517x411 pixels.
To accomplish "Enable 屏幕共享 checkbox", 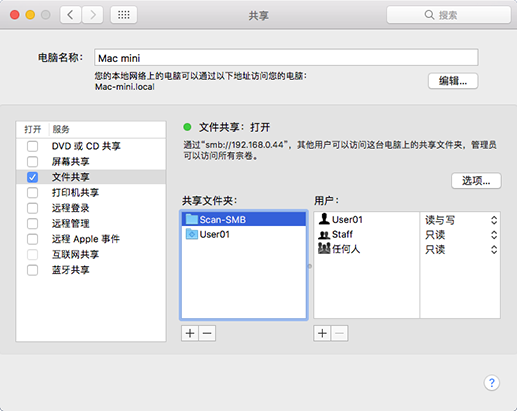I will tap(32, 162).
